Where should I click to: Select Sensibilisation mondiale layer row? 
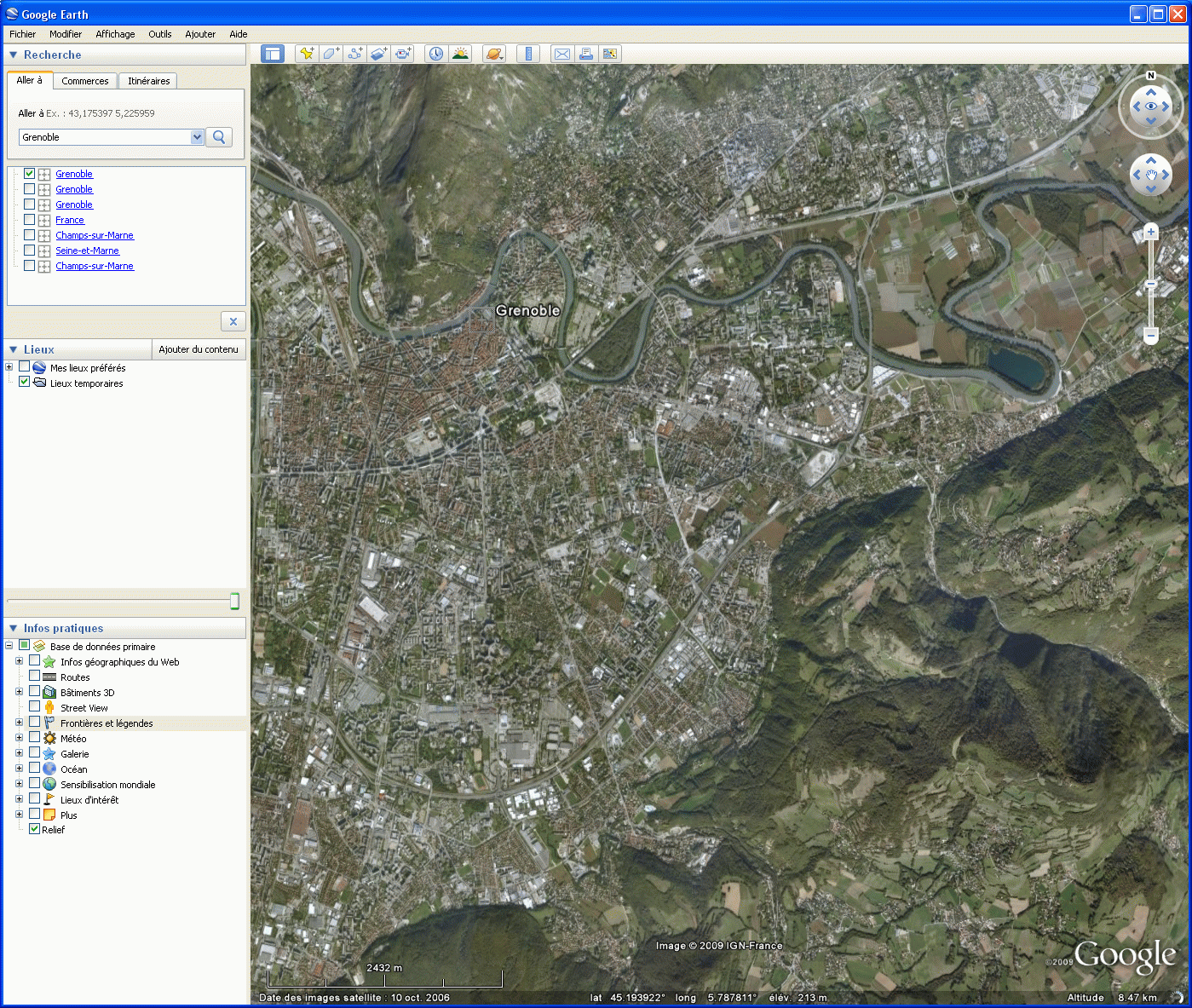(x=107, y=785)
